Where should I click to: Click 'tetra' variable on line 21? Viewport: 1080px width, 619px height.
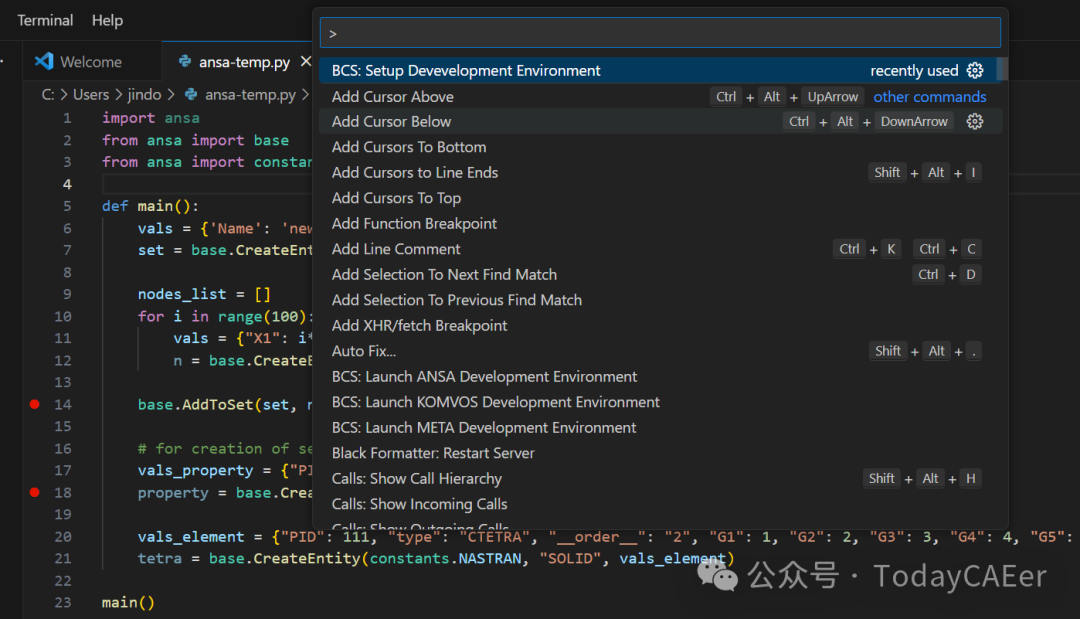(x=160, y=558)
